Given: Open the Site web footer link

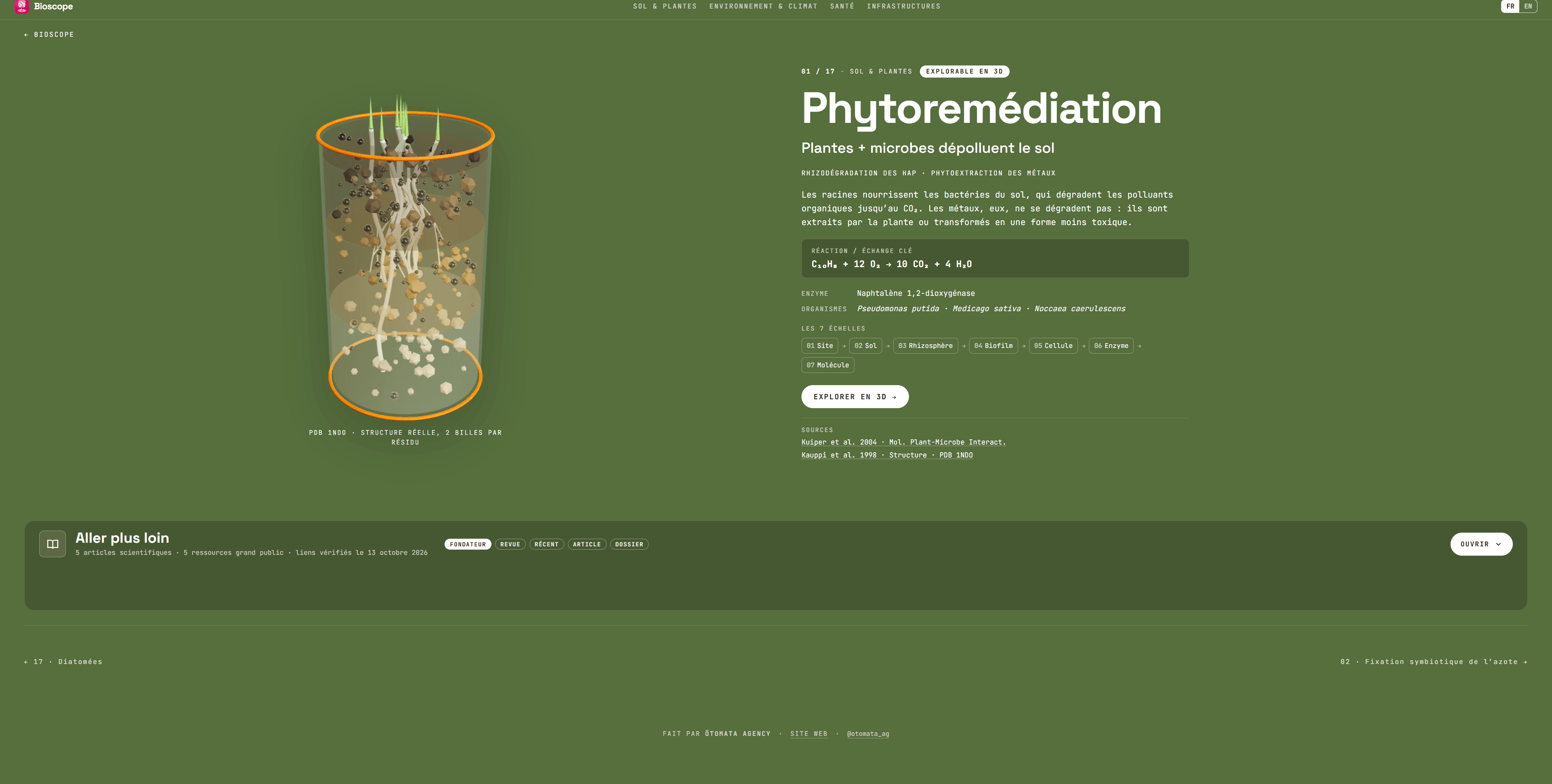Looking at the screenshot, I should click(808, 734).
